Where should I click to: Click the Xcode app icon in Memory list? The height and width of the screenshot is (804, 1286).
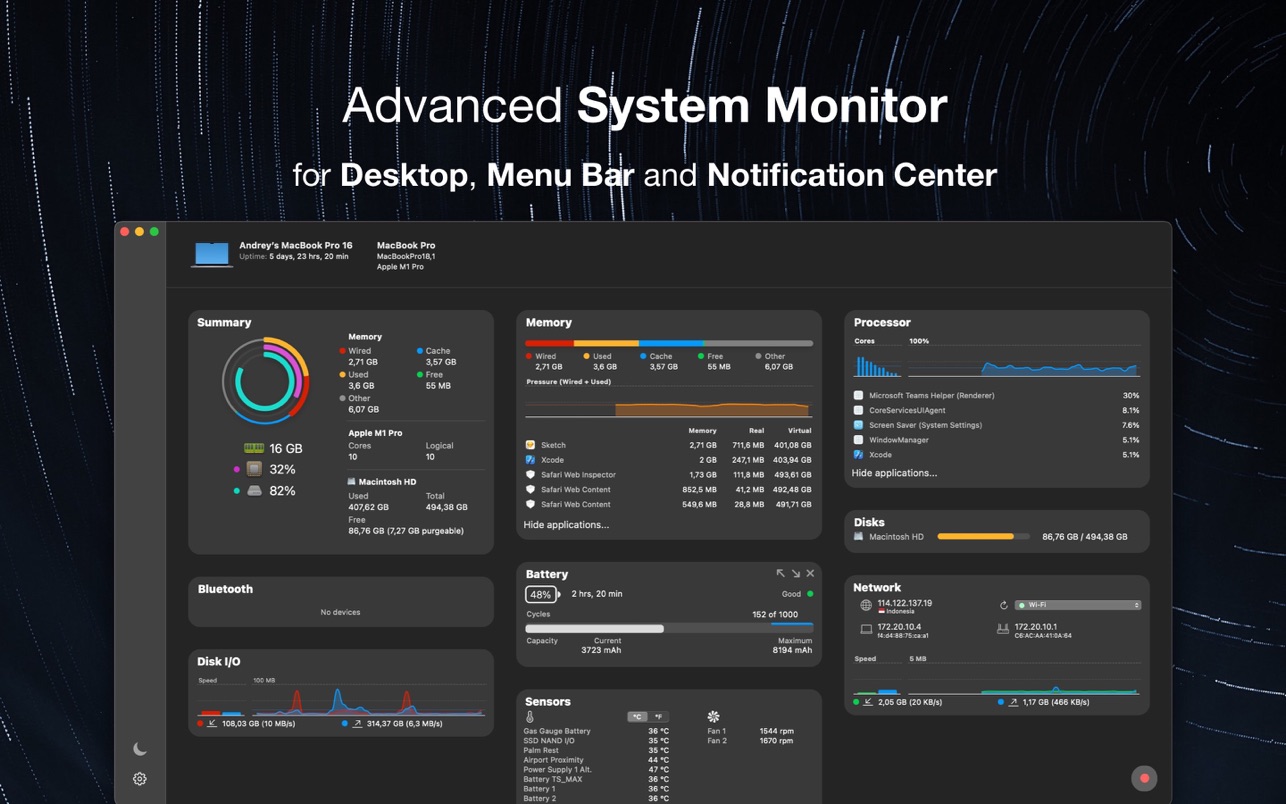530,460
